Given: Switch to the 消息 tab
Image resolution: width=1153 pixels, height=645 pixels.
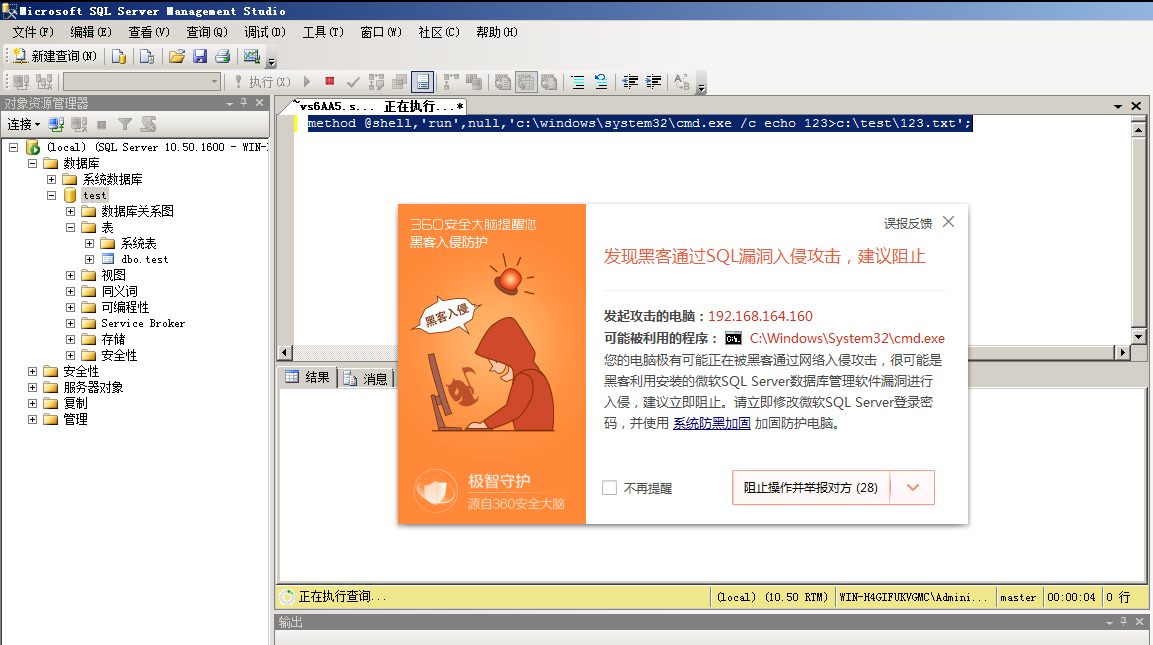Looking at the screenshot, I should click(365, 378).
